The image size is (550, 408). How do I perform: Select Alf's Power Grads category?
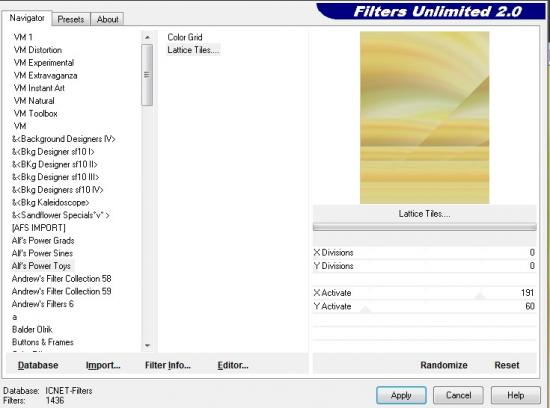pyautogui.click(x=43, y=241)
